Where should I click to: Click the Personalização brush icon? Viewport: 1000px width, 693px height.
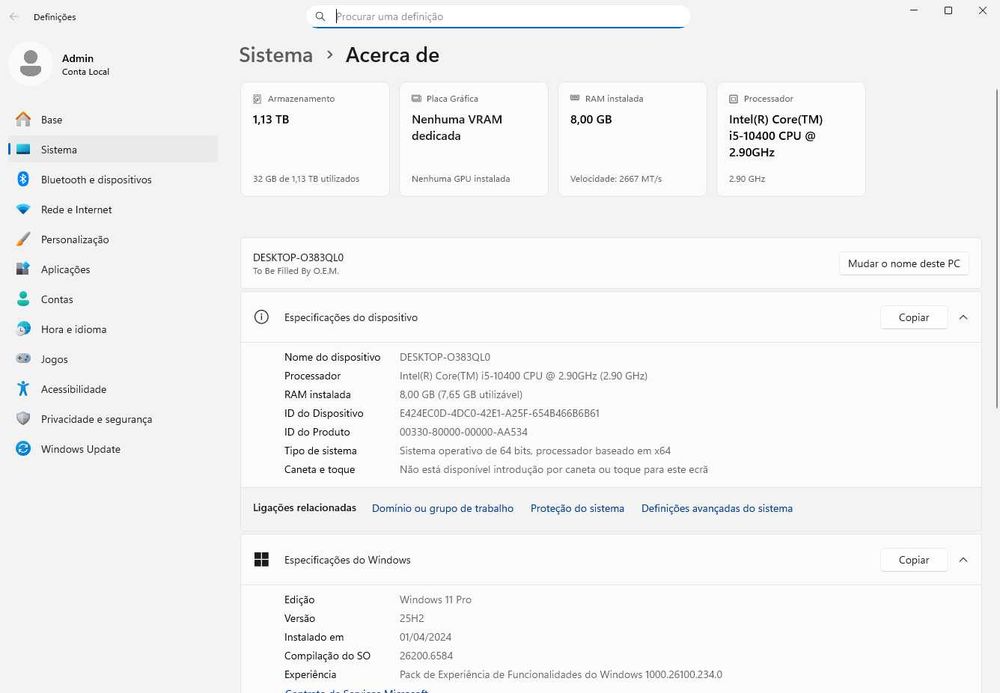[23, 239]
